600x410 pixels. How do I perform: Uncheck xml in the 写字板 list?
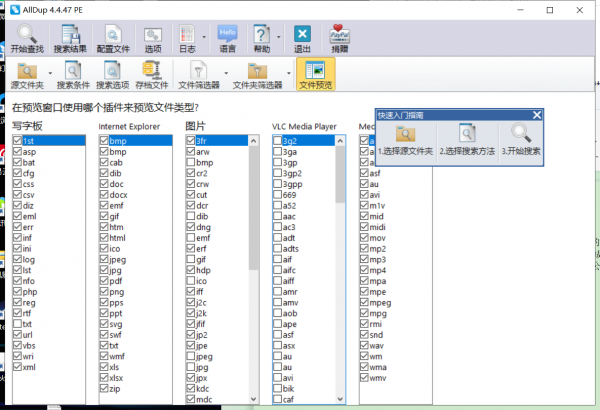point(17,367)
